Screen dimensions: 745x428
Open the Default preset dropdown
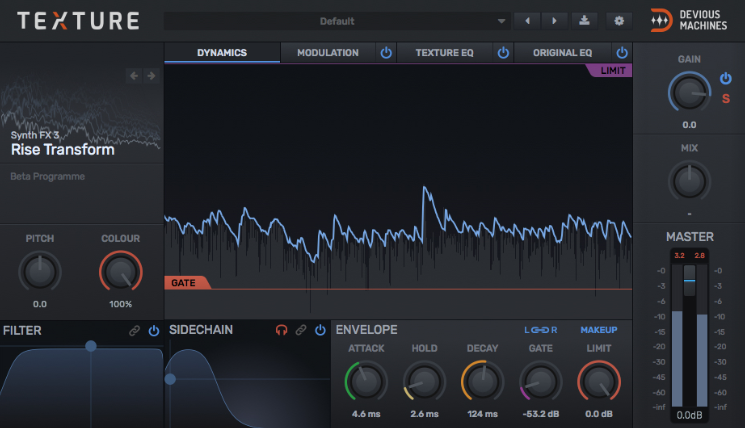tap(339, 20)
